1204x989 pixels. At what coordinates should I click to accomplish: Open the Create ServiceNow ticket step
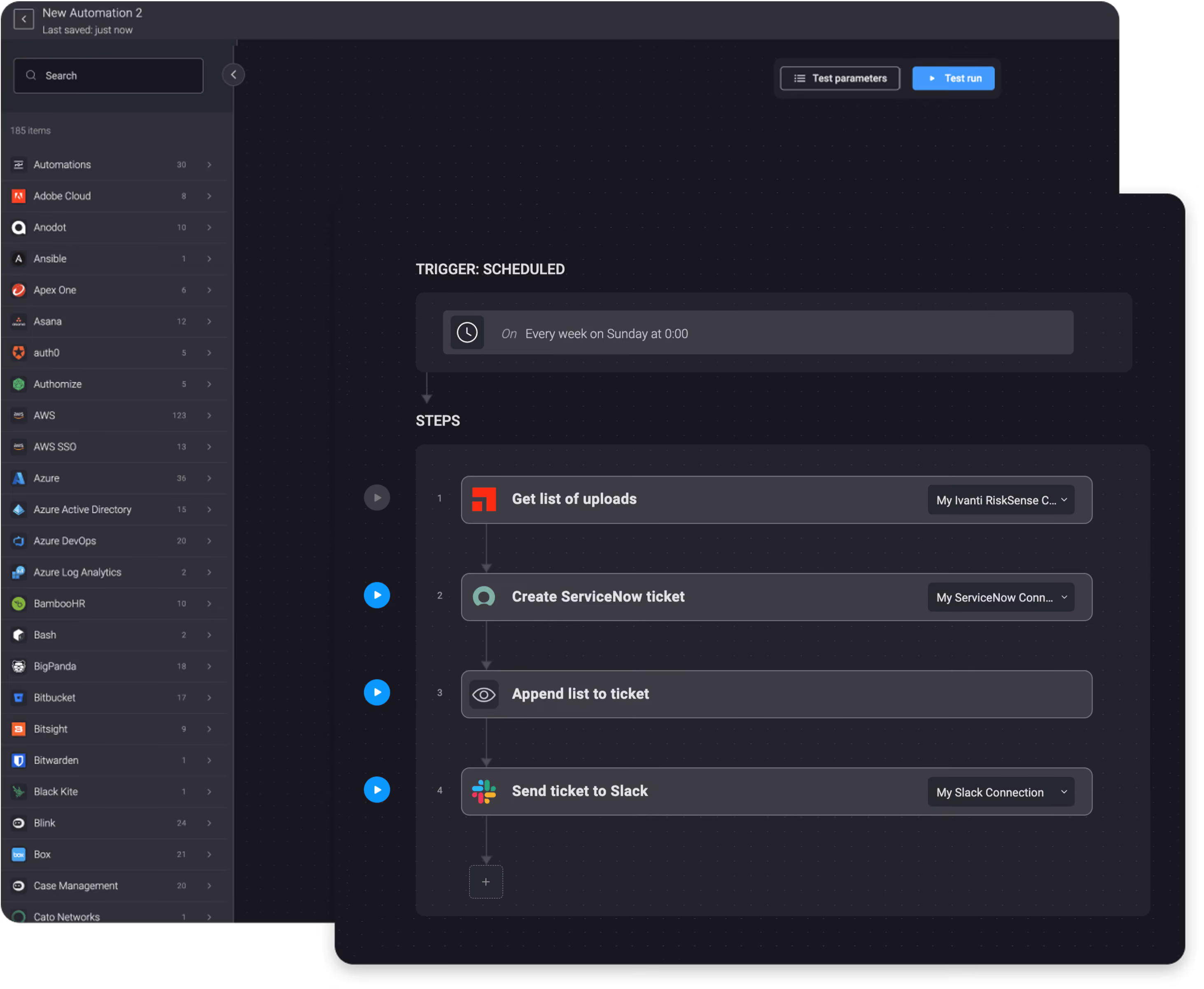coord(776,597)
